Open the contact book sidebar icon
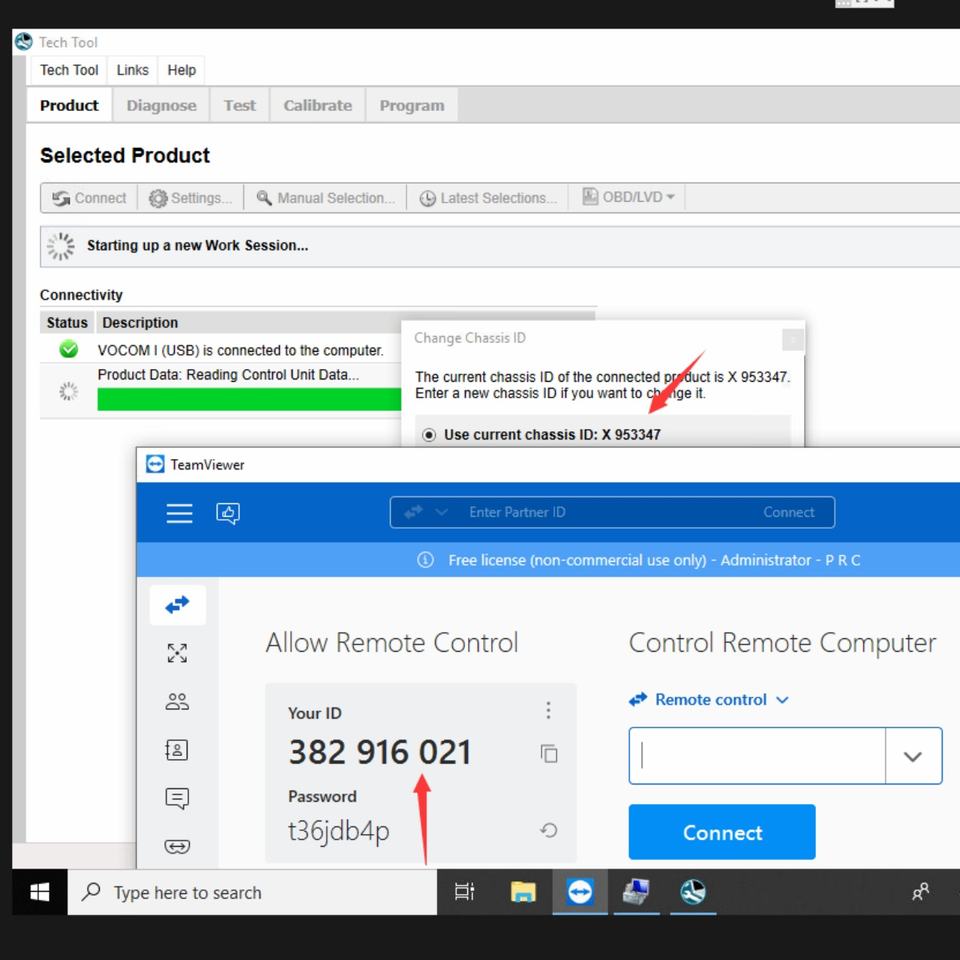960x960 pixels. pyautogui.click(x=177, y=749)
